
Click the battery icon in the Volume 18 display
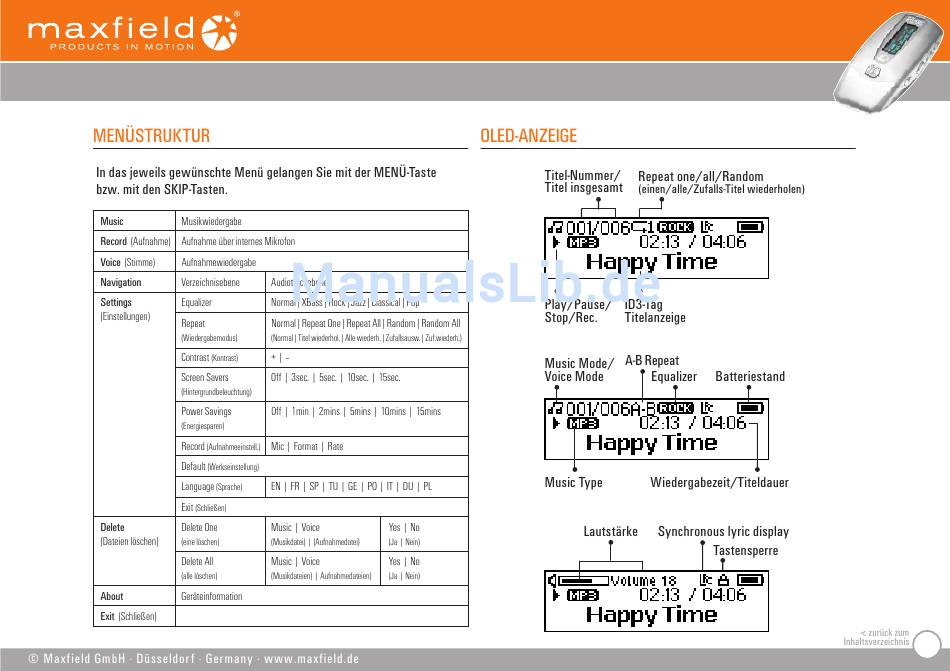[x=749, y=580]
